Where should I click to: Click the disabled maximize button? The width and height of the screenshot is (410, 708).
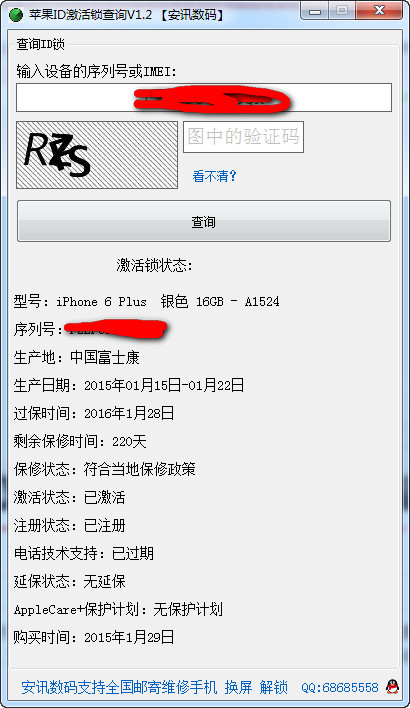342,11
